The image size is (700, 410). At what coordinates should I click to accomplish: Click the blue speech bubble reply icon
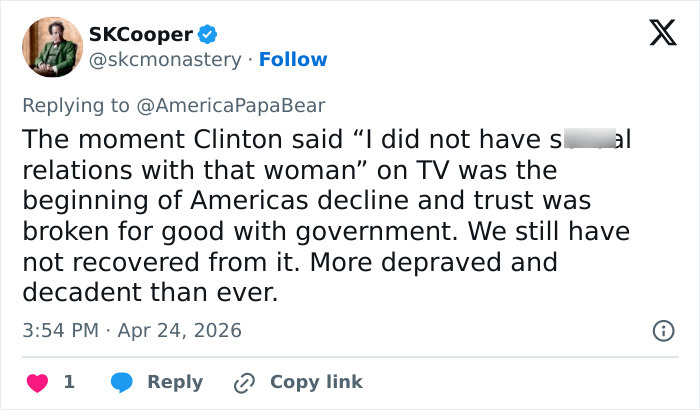(122, 382)
